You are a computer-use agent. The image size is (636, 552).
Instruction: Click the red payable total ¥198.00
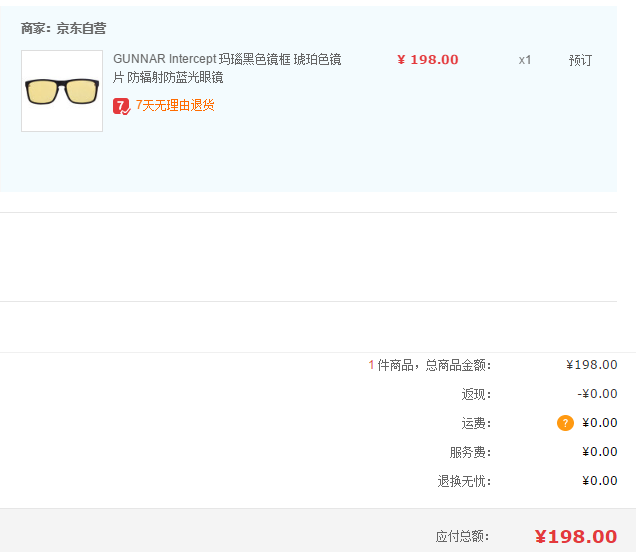coord(576,537)
